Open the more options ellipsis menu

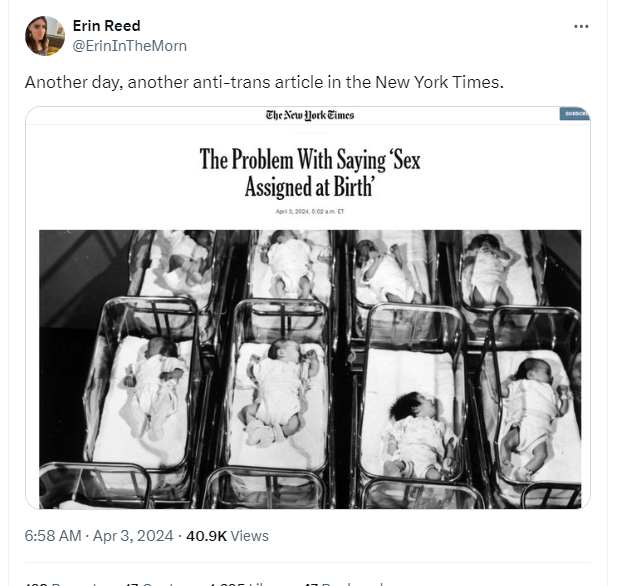(x=581, y=27)
